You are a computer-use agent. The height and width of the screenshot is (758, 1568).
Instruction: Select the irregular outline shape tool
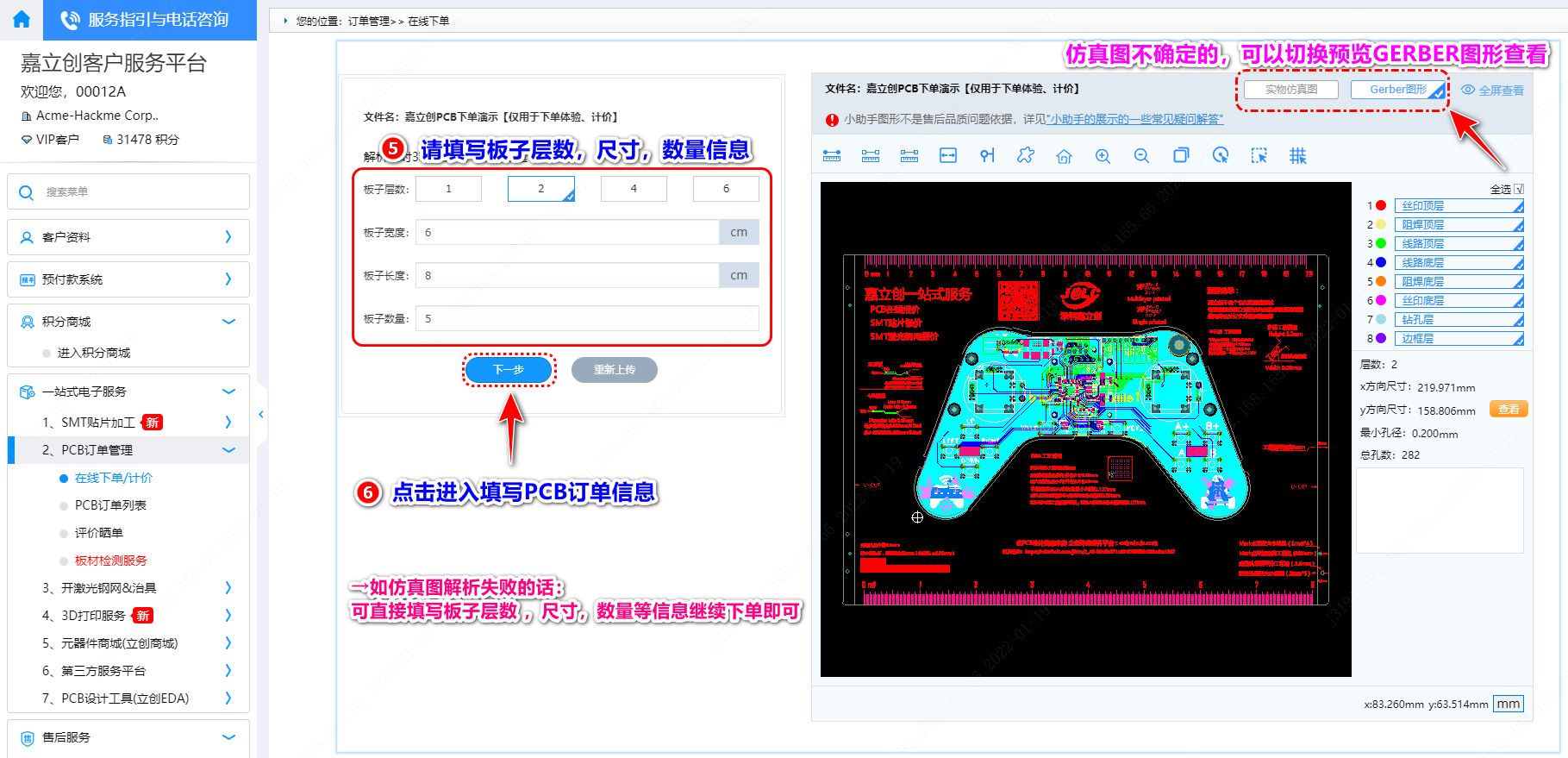1026,155
